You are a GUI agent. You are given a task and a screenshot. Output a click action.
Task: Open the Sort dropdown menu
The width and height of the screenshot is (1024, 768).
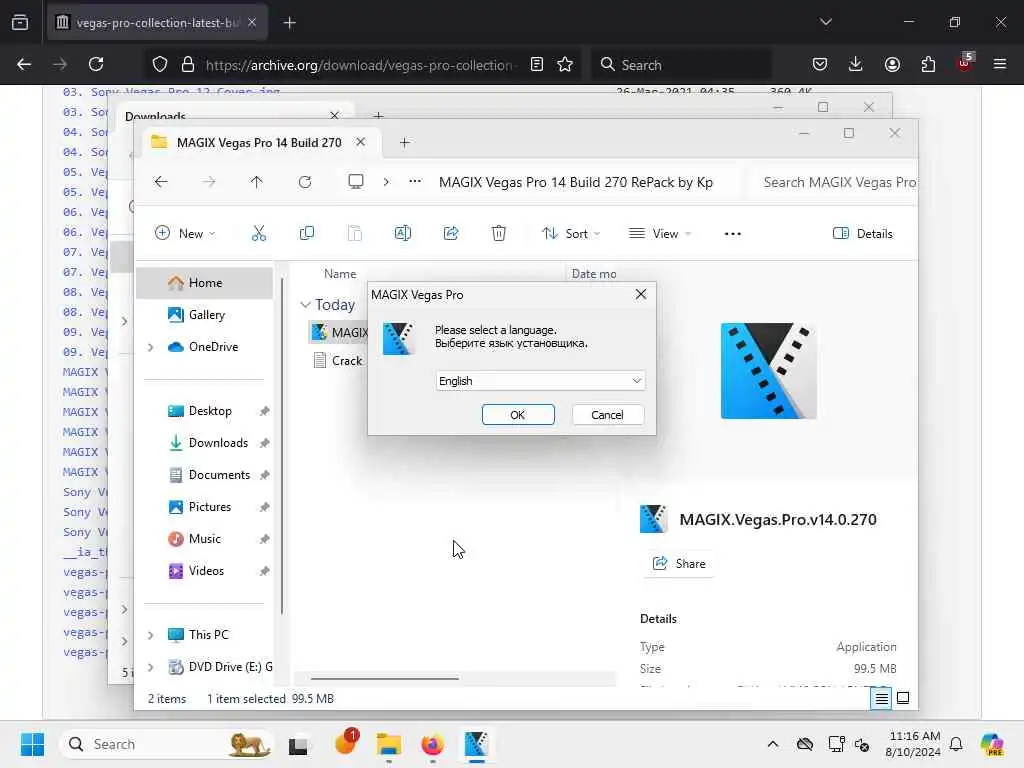pos(570,233)
